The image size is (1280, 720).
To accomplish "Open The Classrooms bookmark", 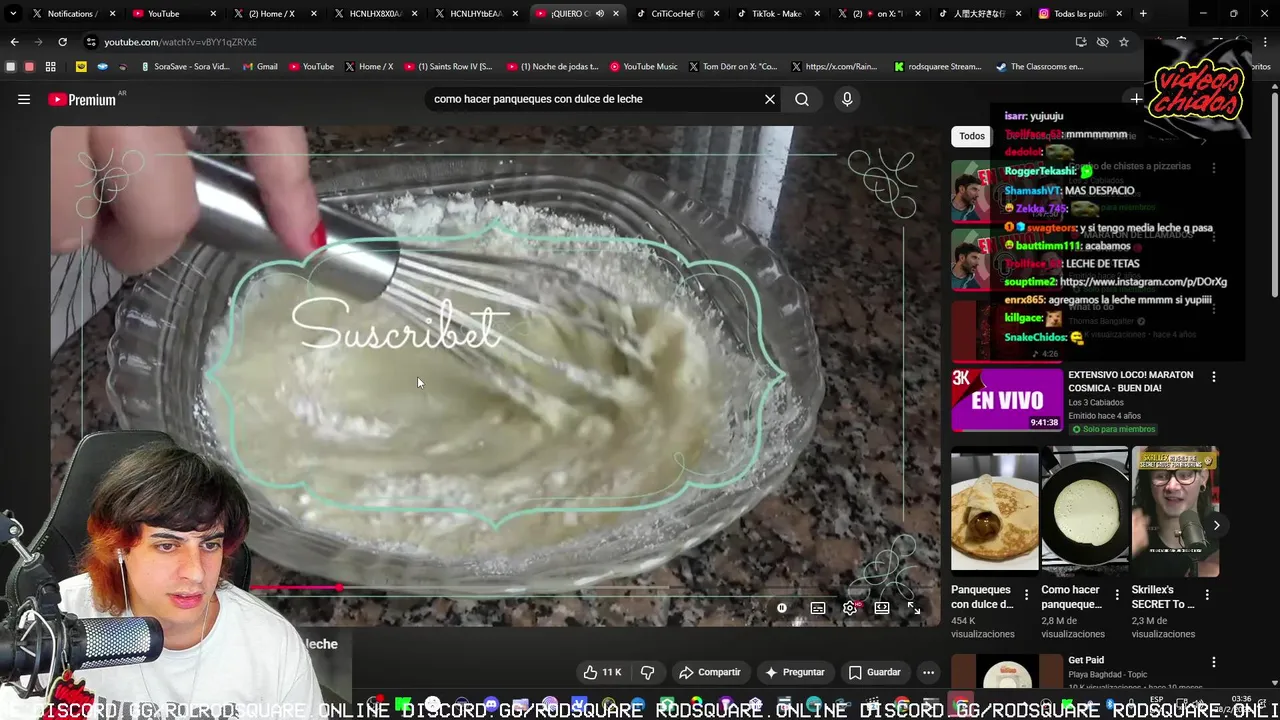I will (x=1039, y=67).
